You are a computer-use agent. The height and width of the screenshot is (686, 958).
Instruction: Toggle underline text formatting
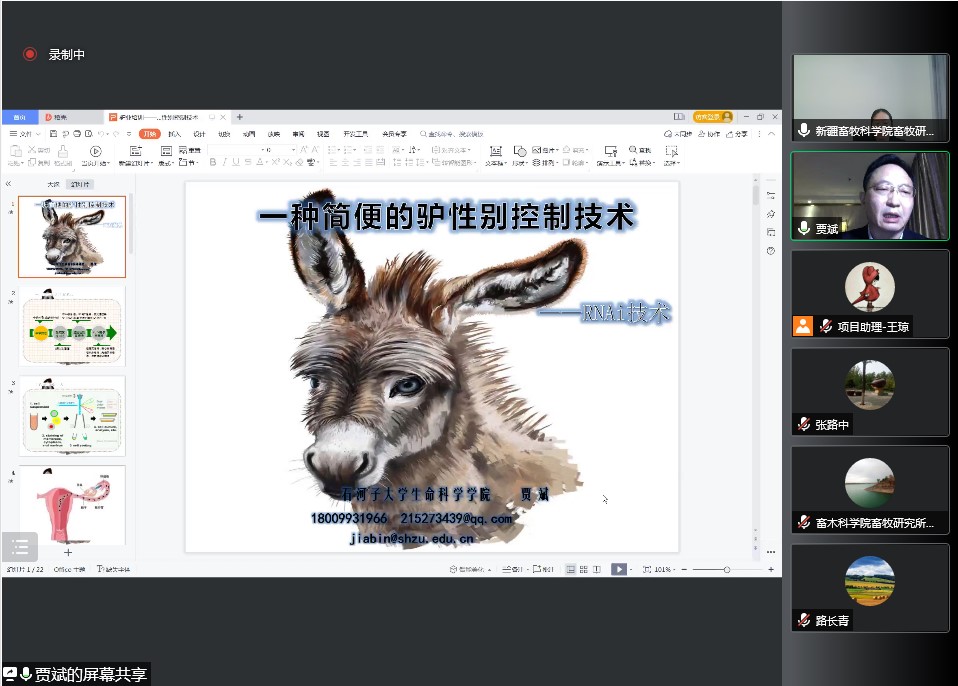pos(235,162)
